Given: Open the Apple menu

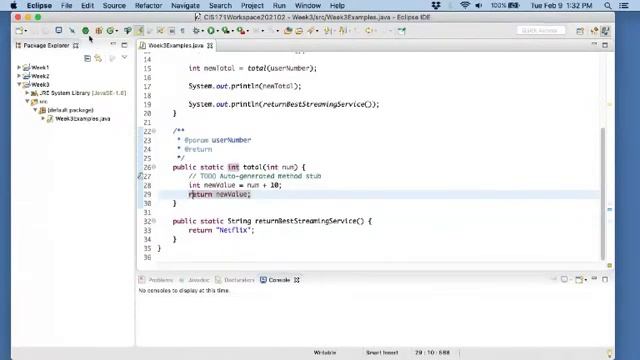Looking at the screenshot, I should click(x=13, y=6).
